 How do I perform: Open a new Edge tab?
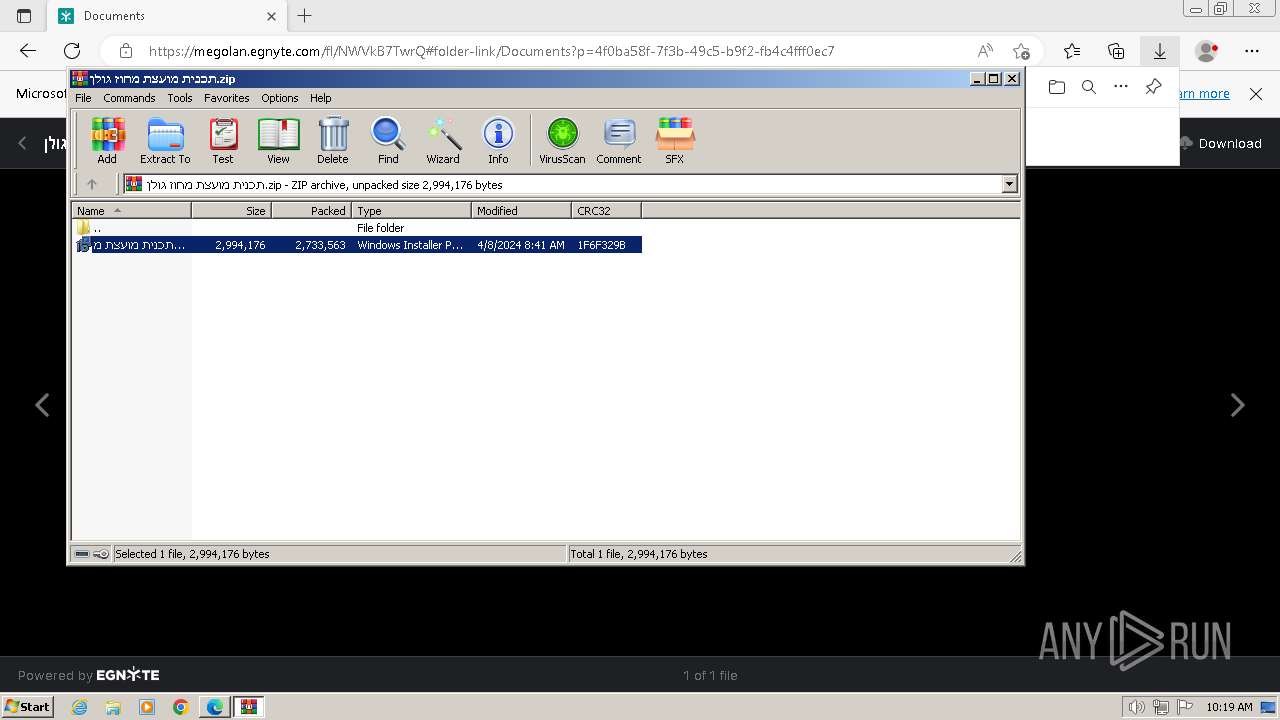coord(305,16)
